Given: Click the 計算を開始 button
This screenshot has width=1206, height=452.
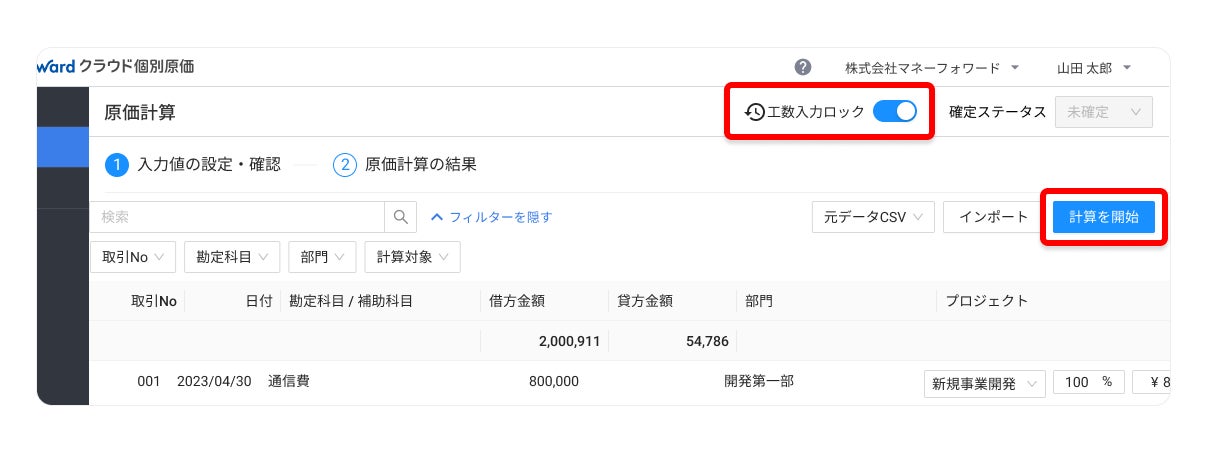Looking at the screenshot, I should [x=1103, y=217].
